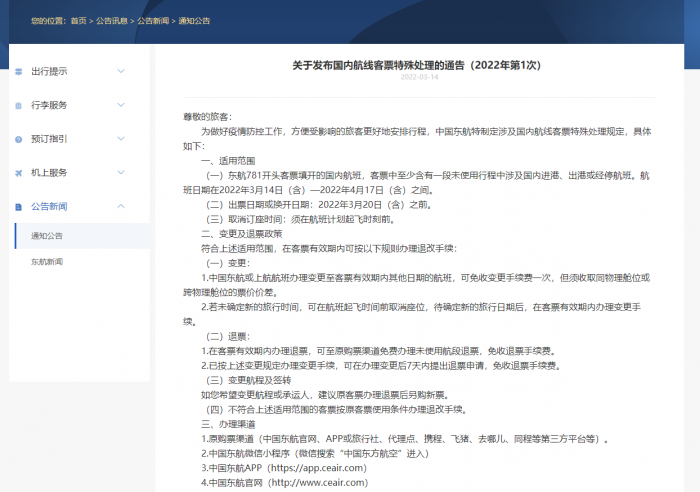Click the announcement title heading
The image size is (700, 492).
pos(416,64)
